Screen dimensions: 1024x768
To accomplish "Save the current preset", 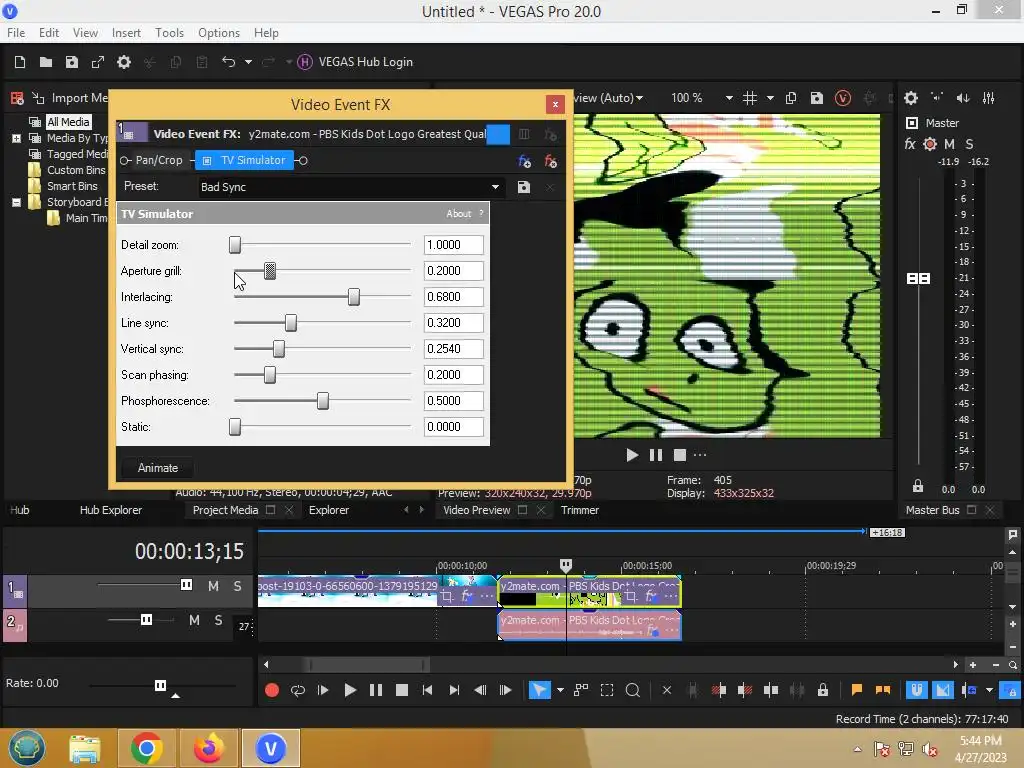I will (x=524, y=187).
